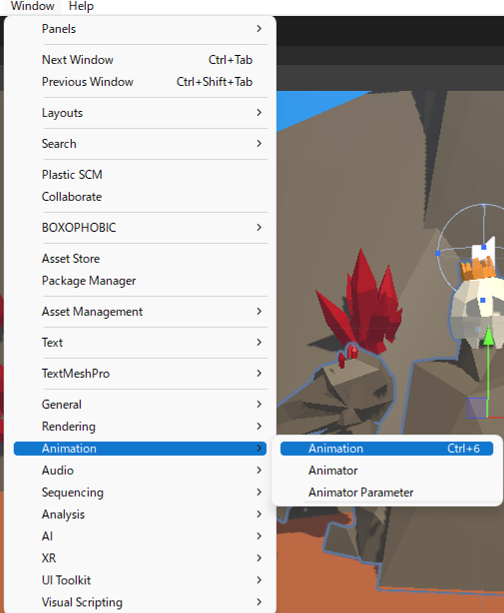This screenshot has height=613, width=504.
Task: Expand the BOXOPHOBIC submenu
Action: point(140,228)
